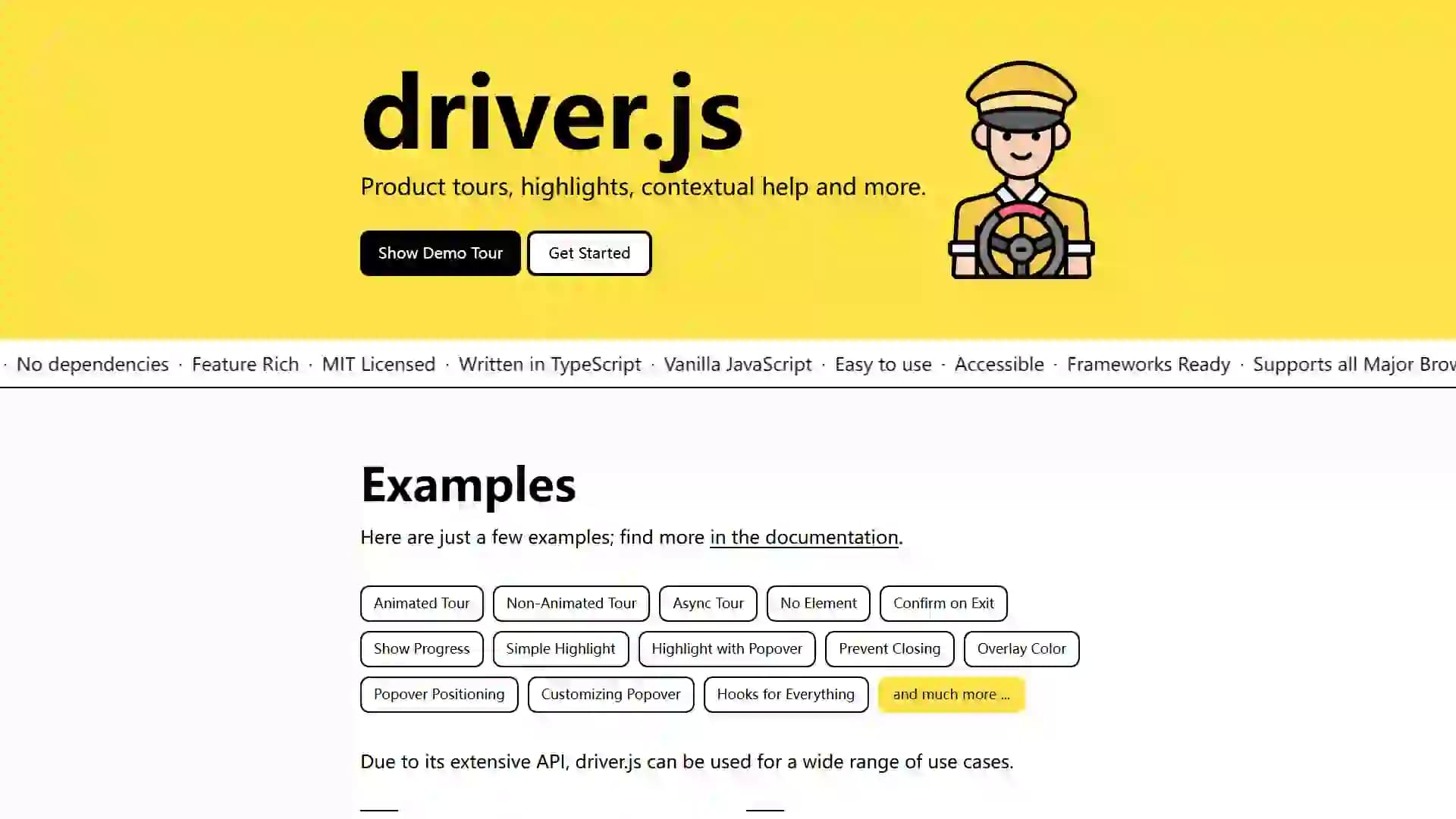View the scrolling features ticker bar
The image size is (1456, 819).
[x=728, y=364]
